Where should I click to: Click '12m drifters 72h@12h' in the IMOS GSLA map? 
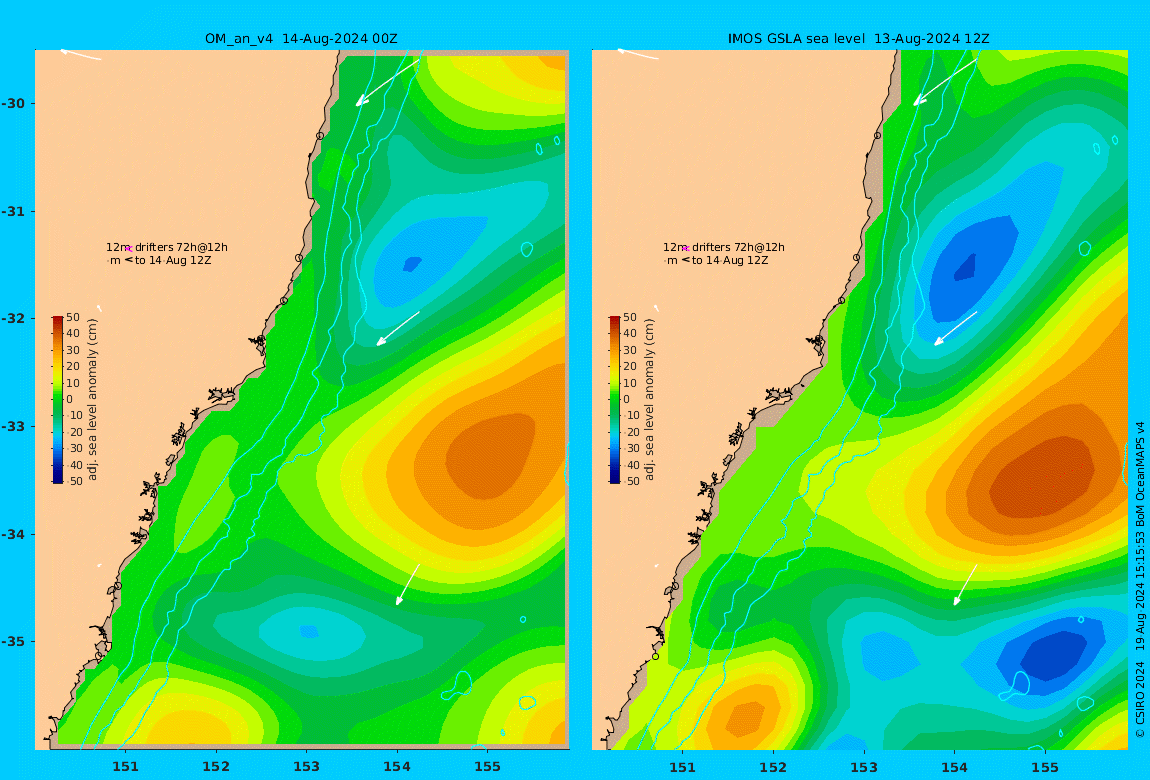[724, 247]
